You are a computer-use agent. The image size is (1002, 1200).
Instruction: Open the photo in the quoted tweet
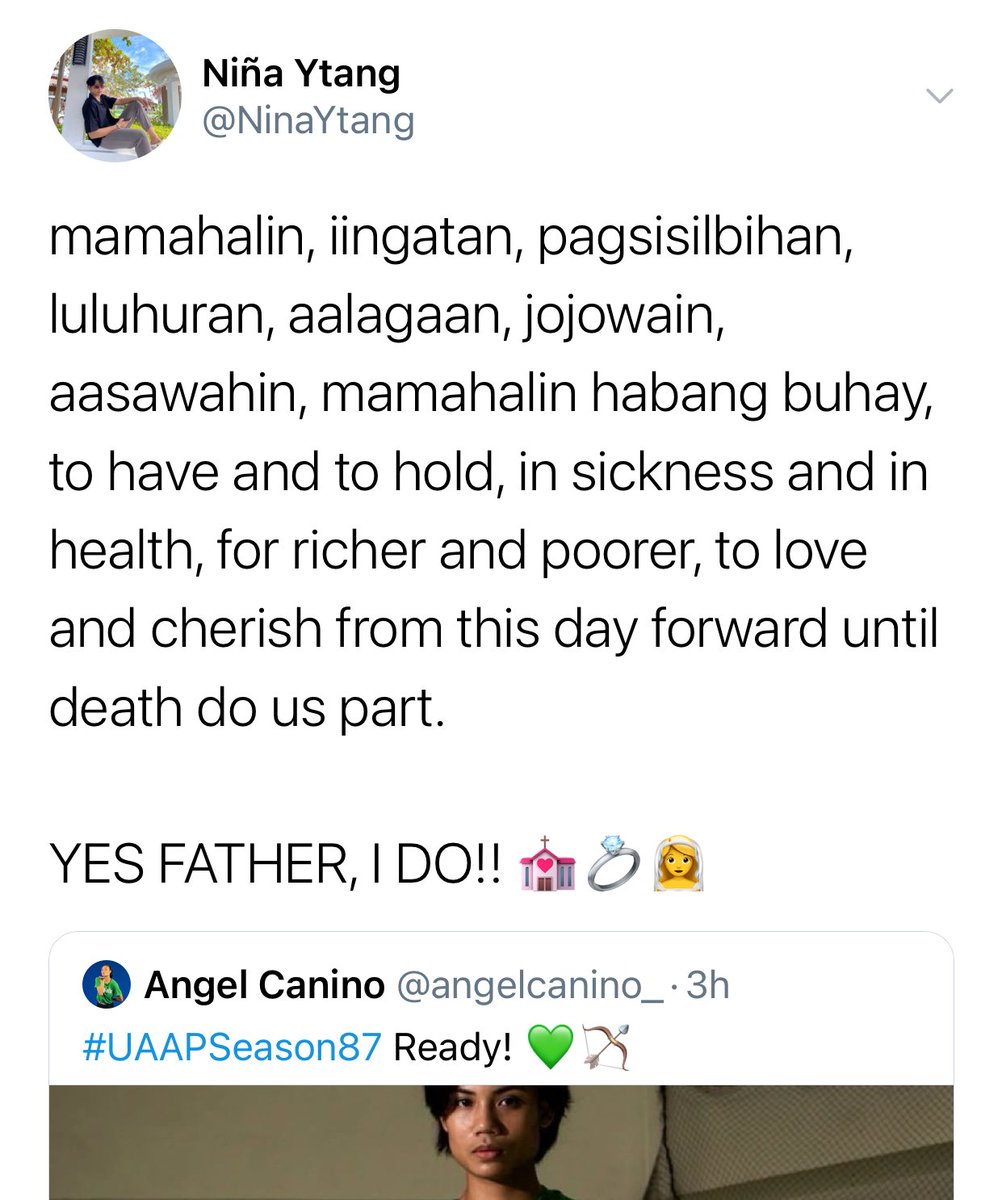501,1143
